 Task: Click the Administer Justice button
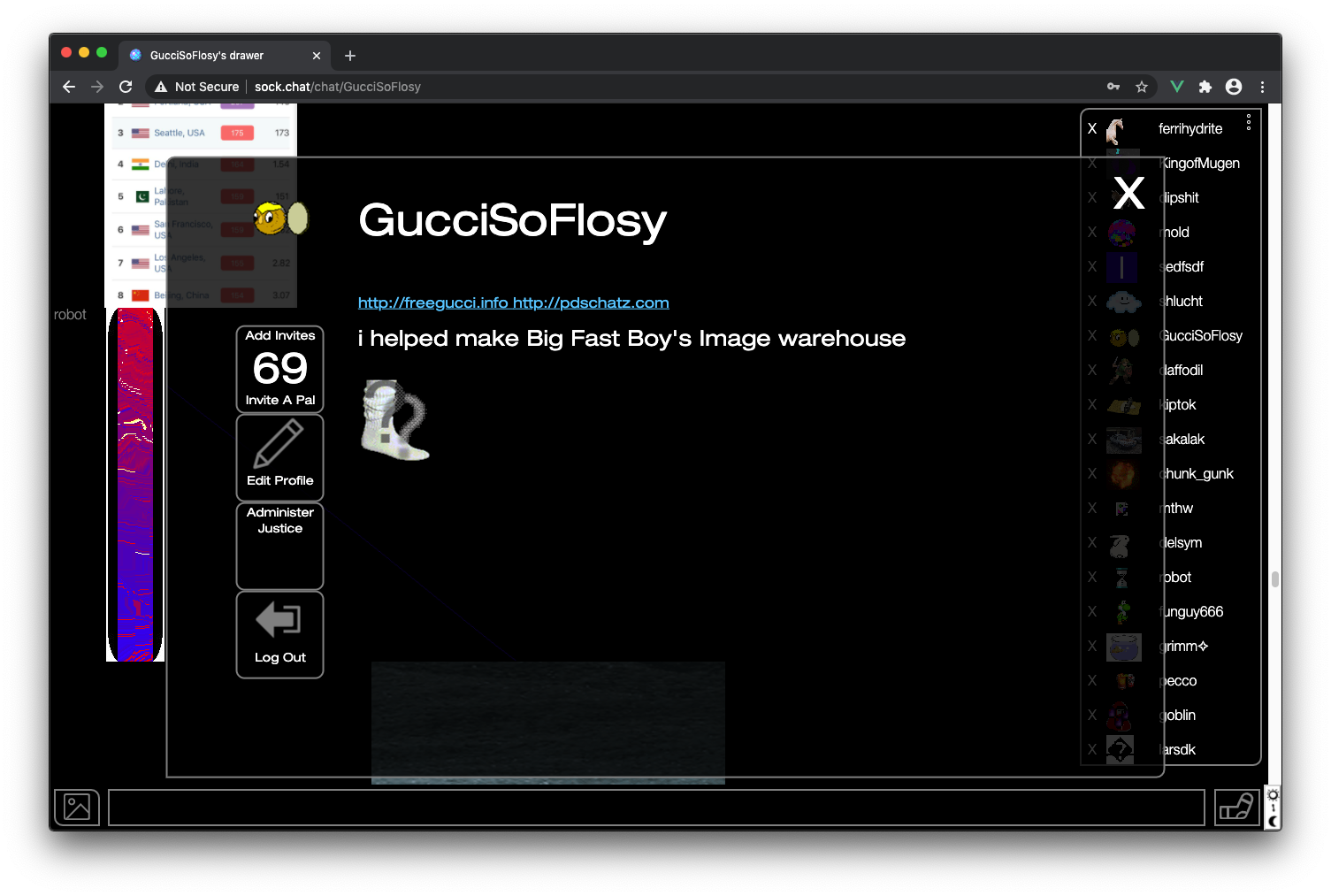pyautogui.click(x=279, y=546)
